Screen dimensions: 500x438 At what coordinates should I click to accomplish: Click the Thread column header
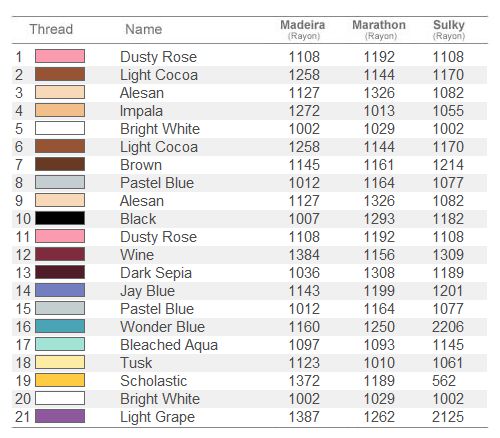point(51,29)
